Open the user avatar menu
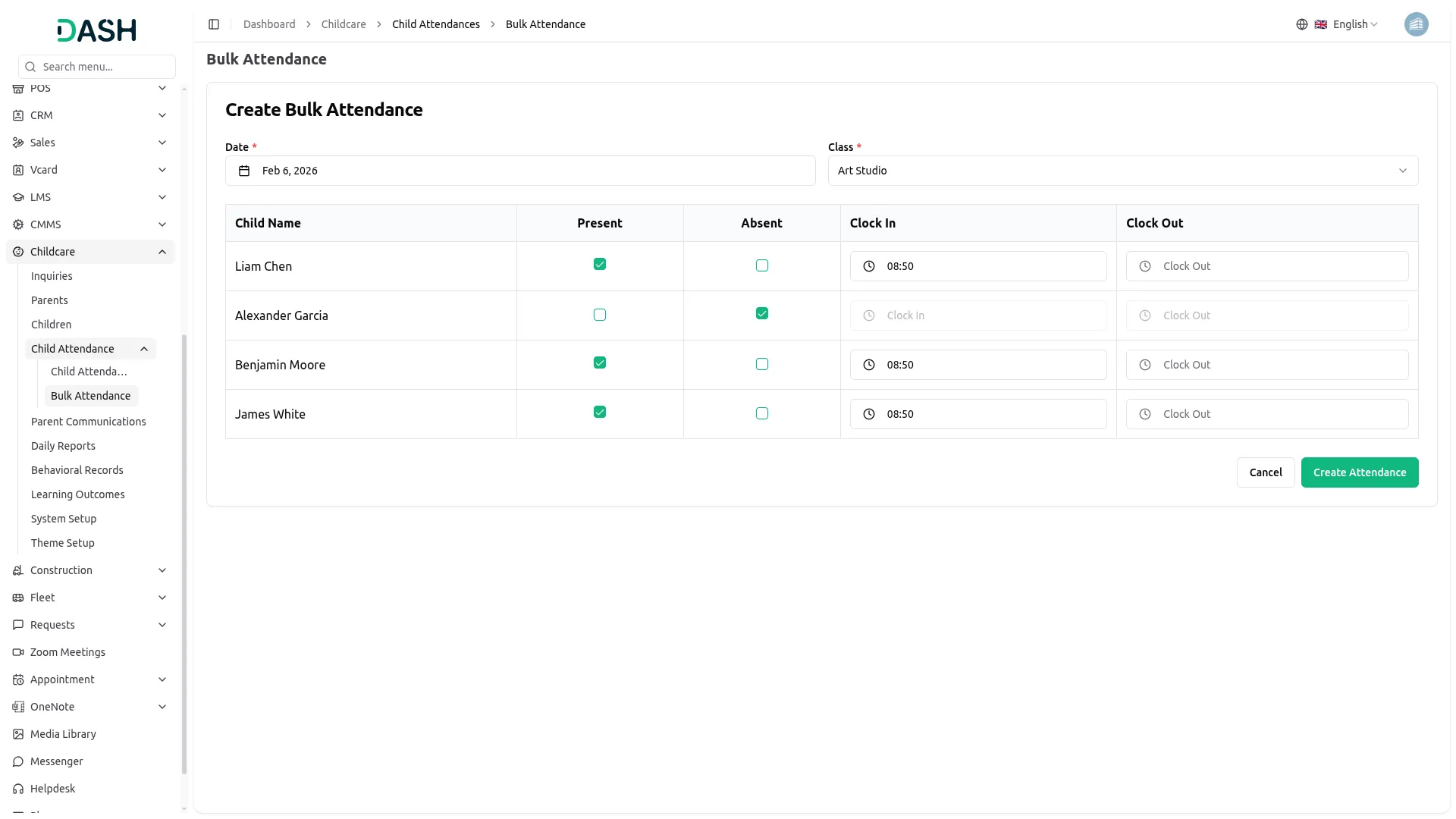The image size is (1456, 819). (1416, 24)
